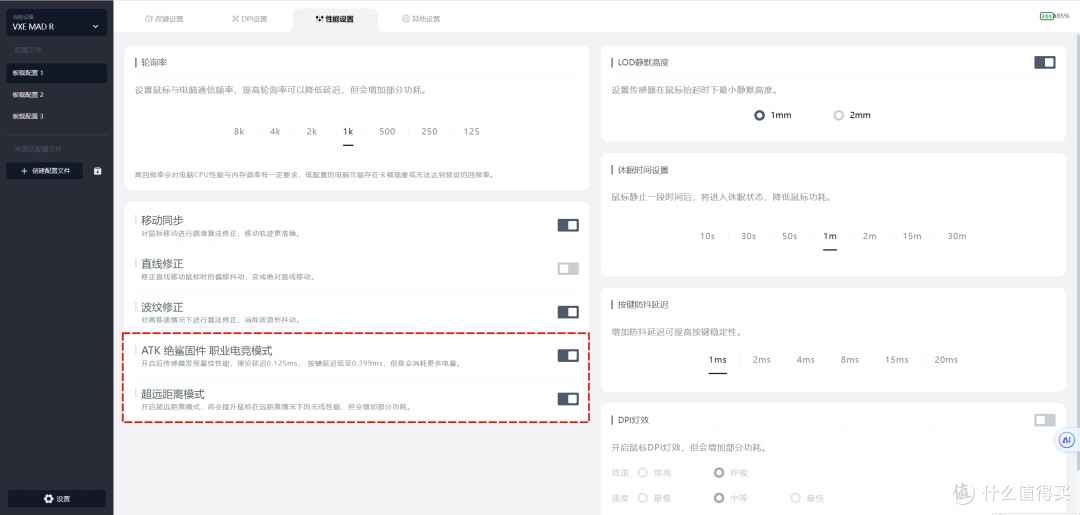Toggle the LOD静默高度 switch
Screen dimensions: 1080x515
click(x=1045, y=63)
